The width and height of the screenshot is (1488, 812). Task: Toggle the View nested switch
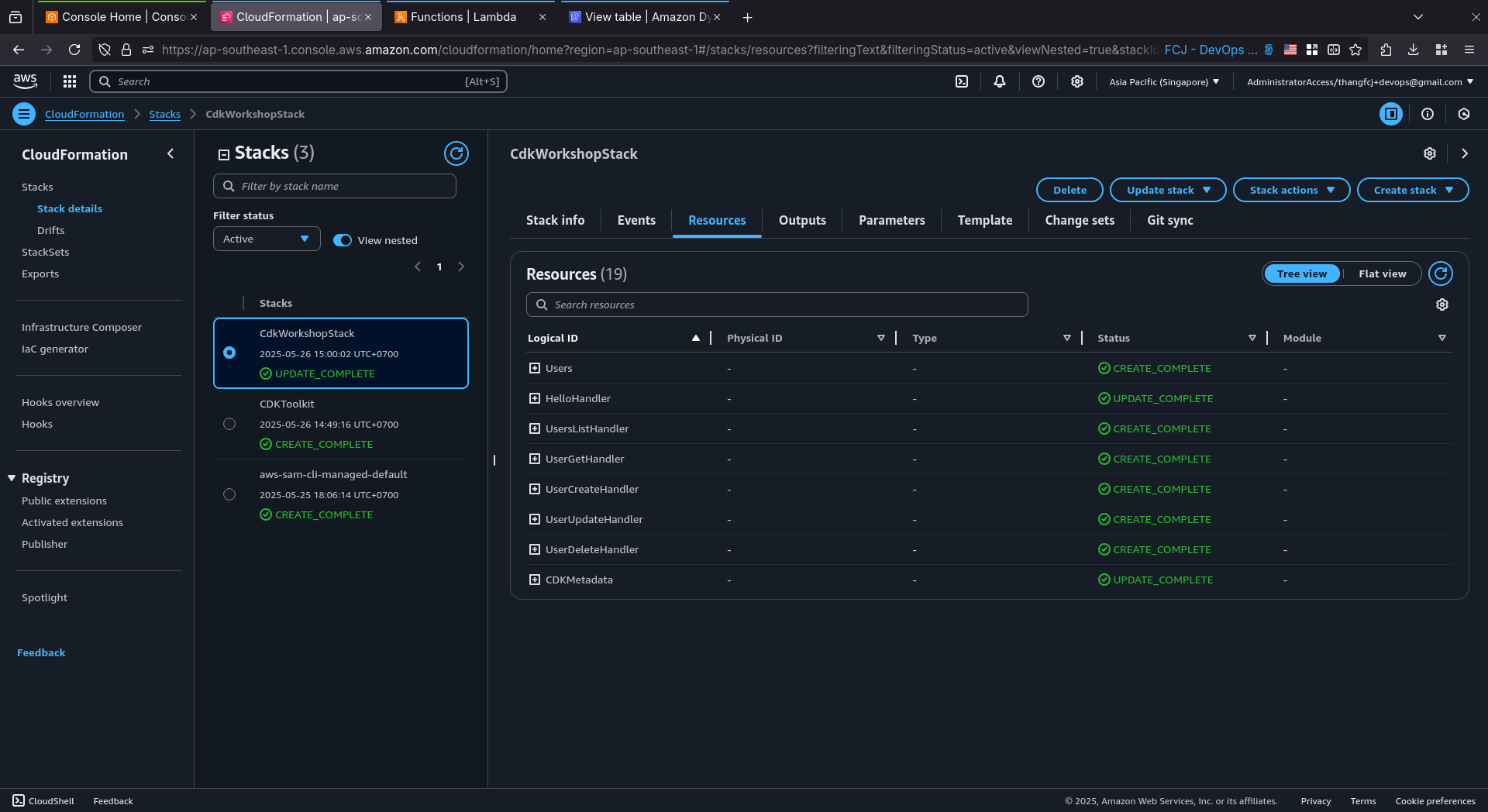pos(343,240)
